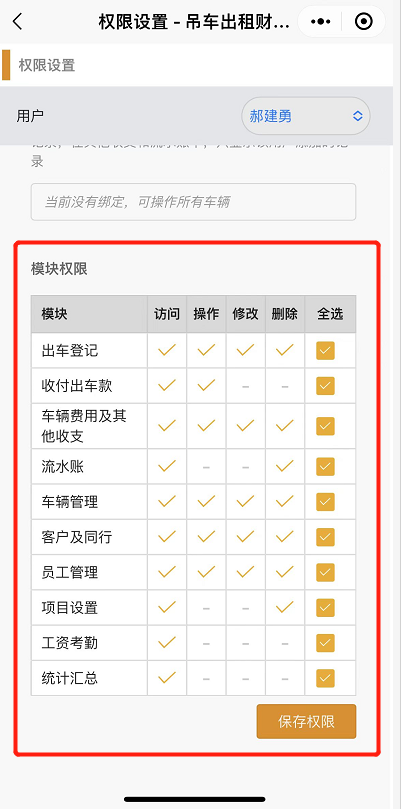The height and width of the screenshot is (809, 401).
Task: Uncheck 全选 checkbox for 客户及同行 row
Action: (x=325, y=537)
